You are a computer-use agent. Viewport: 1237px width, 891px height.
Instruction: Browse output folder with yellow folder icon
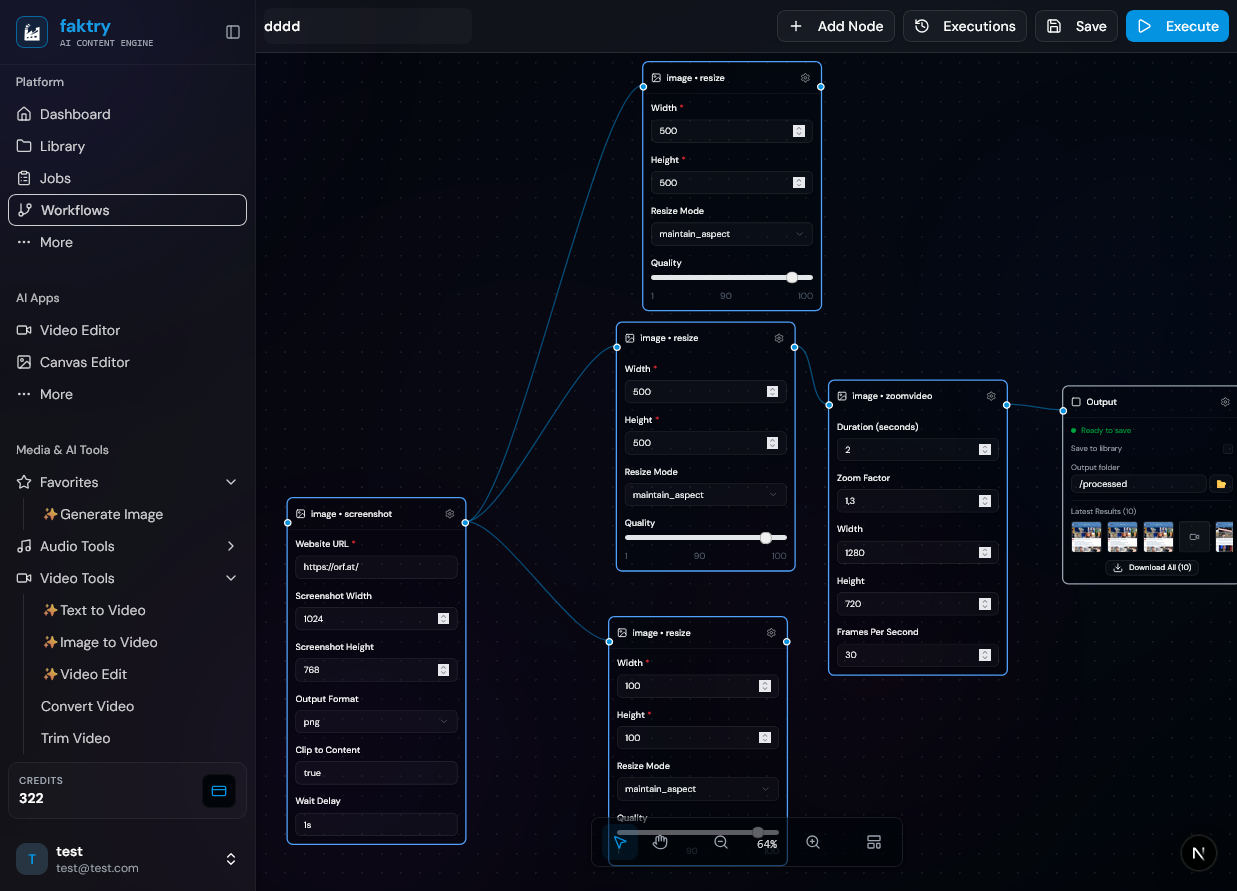coord(1221,484)
